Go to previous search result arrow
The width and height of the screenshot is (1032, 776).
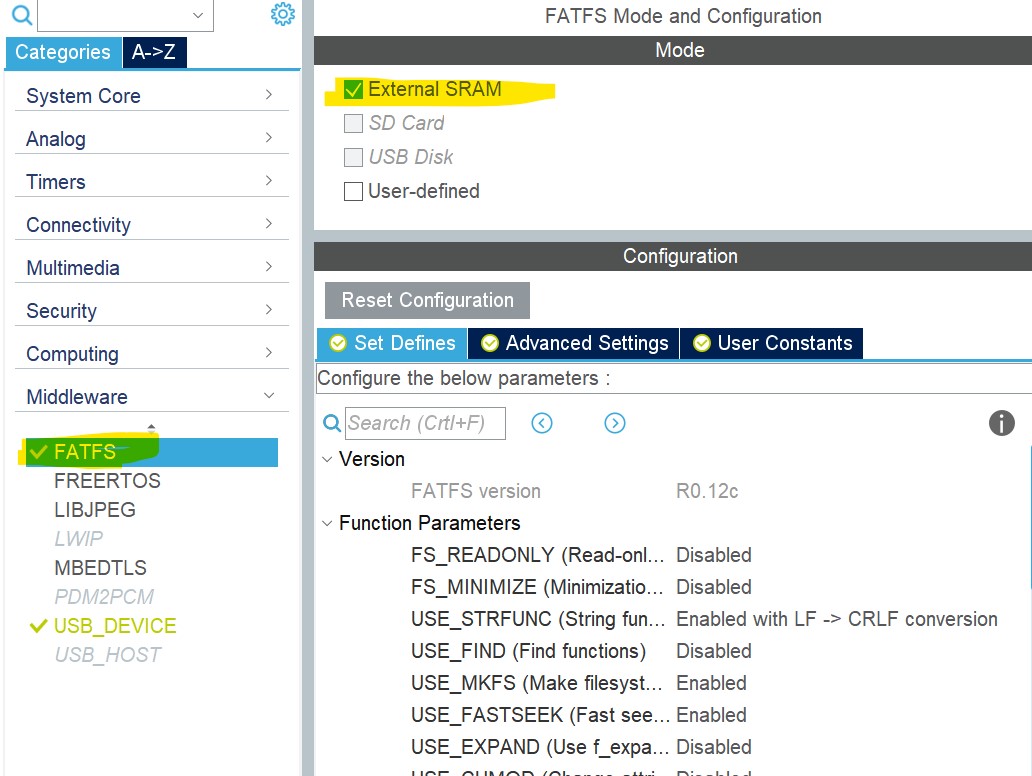click(542, 423)
